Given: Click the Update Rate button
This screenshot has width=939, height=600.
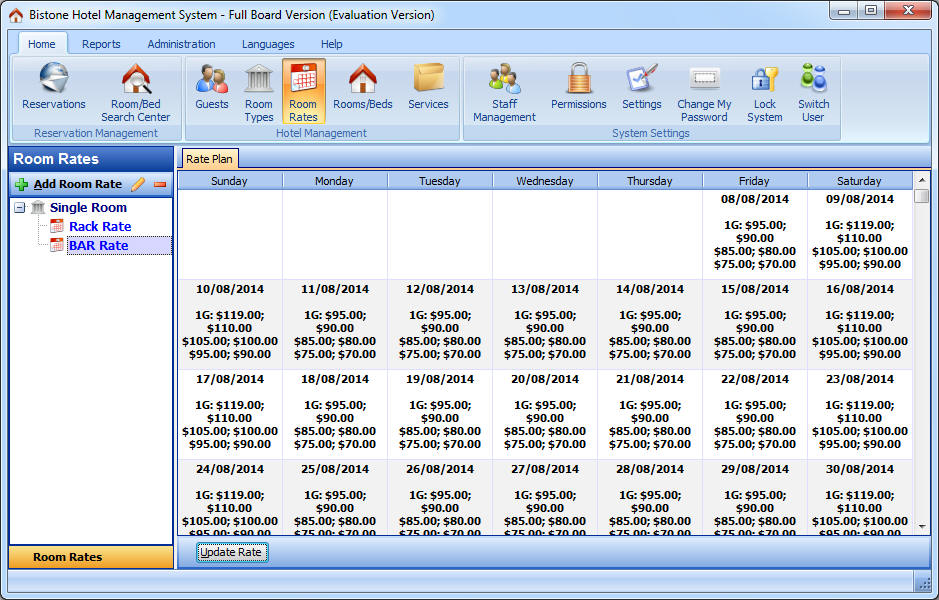Looking at the screenshot, I should coord(232,552).
